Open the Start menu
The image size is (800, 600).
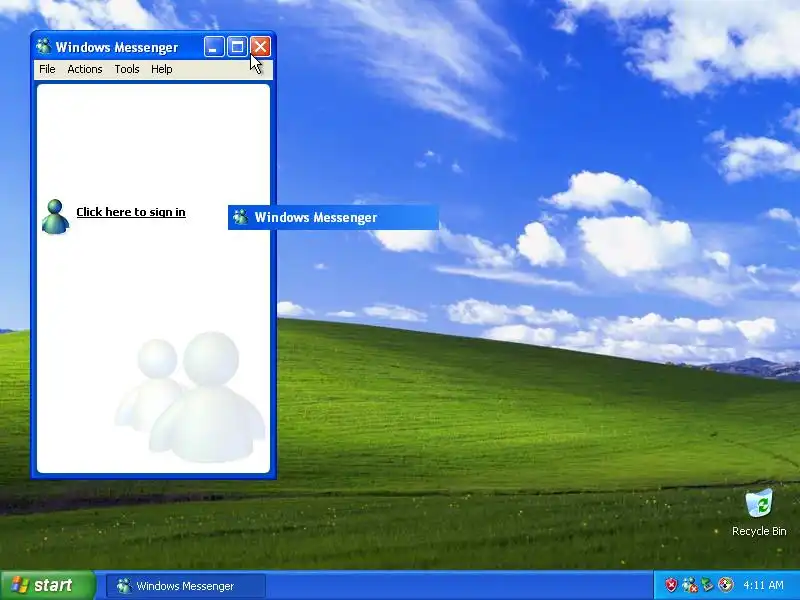(47, 585)
